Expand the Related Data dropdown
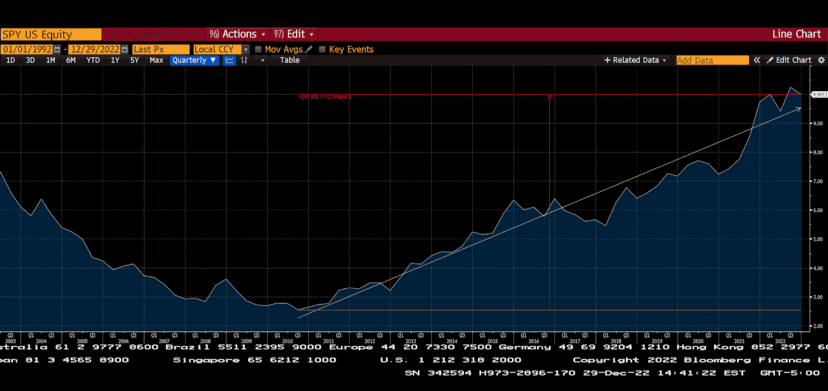The width and height of the screenshot is (828, 391). [635, 60]
